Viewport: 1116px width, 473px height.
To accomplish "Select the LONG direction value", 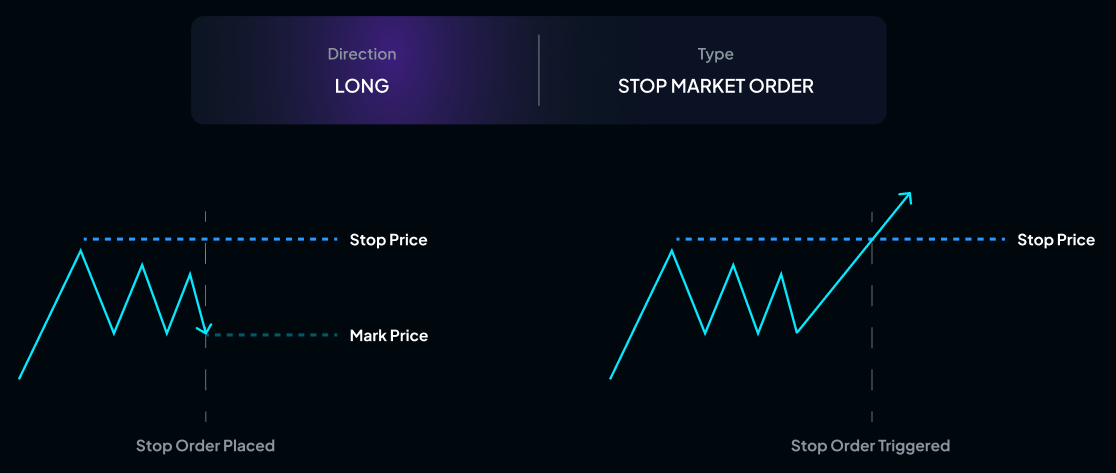I will pos(362,86).
